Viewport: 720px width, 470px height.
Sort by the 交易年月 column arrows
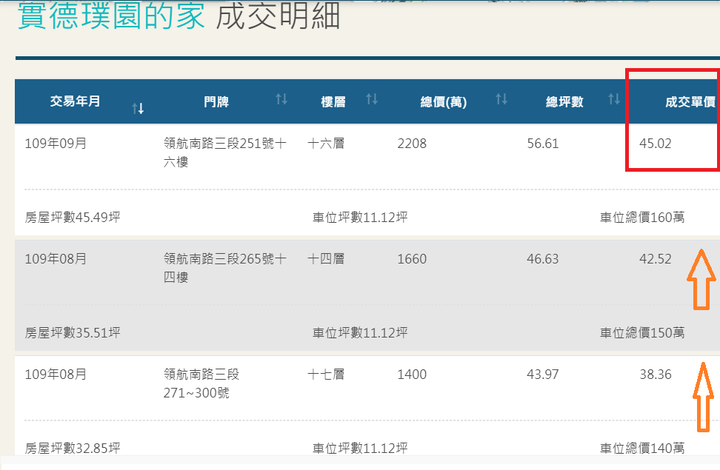pos(138,108)
